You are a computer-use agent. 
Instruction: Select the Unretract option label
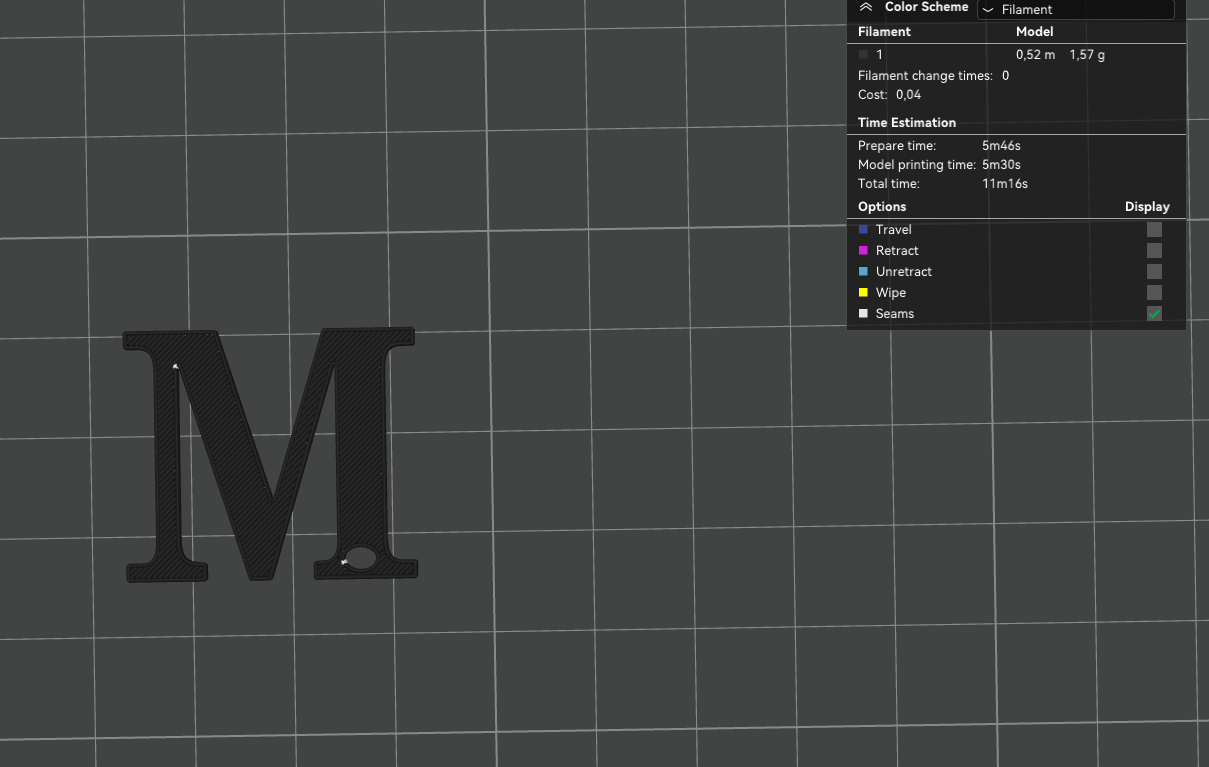click(x=904, y=272)
